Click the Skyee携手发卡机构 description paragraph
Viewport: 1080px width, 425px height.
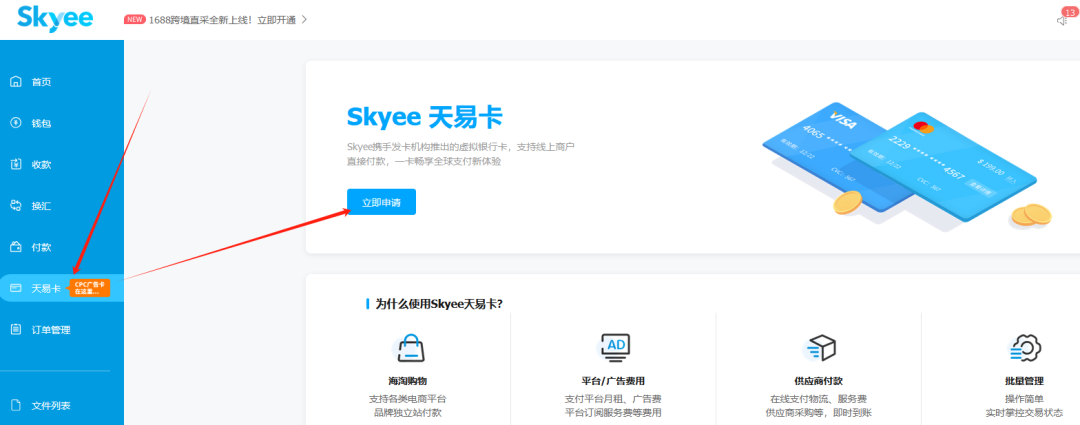[x=460, y=154]
